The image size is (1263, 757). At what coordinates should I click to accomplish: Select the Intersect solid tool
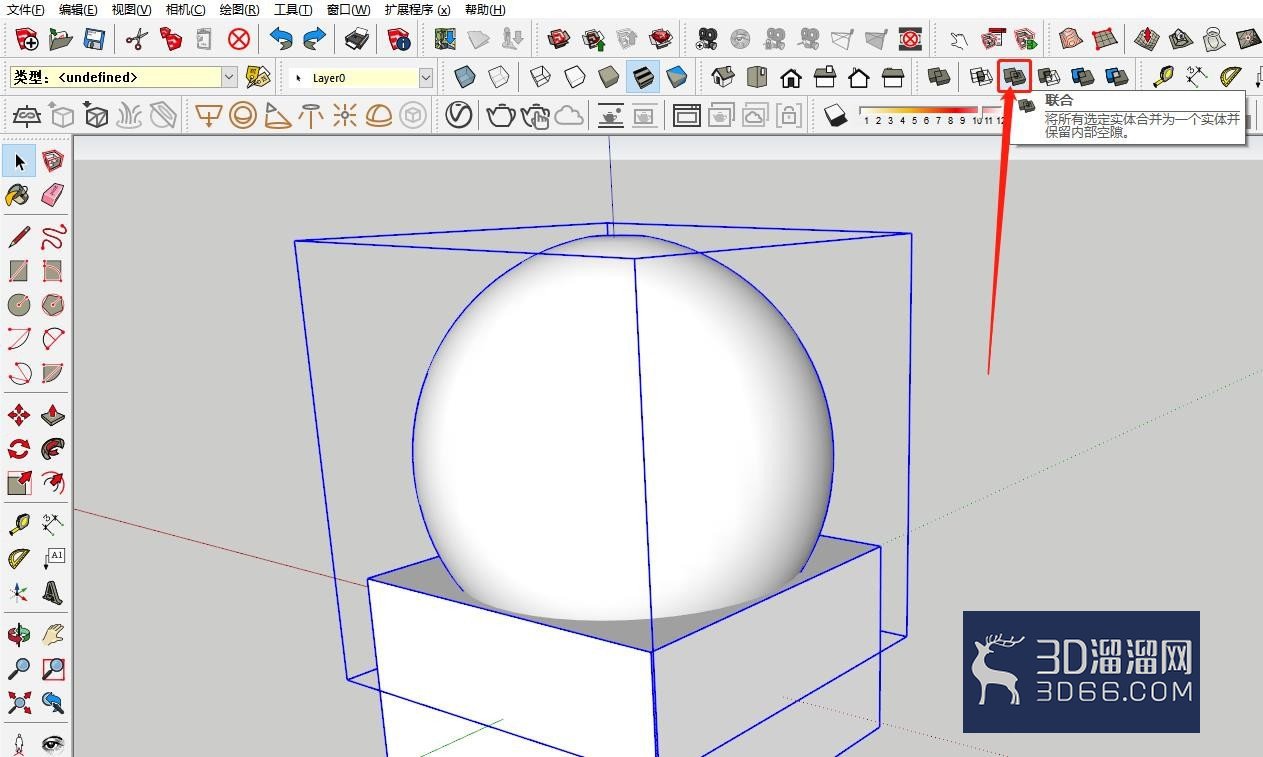pyautogui.click(x=980, y=76)
